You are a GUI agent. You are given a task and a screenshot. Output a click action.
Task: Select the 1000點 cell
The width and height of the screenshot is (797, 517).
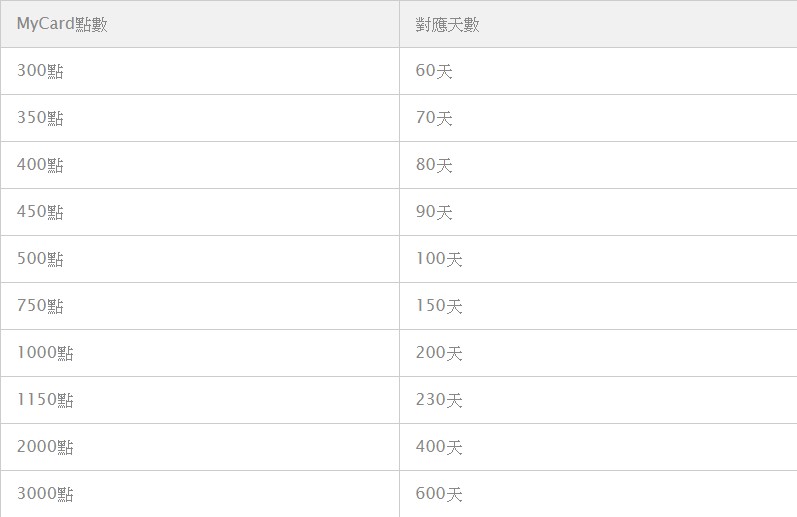pos(200,353)
